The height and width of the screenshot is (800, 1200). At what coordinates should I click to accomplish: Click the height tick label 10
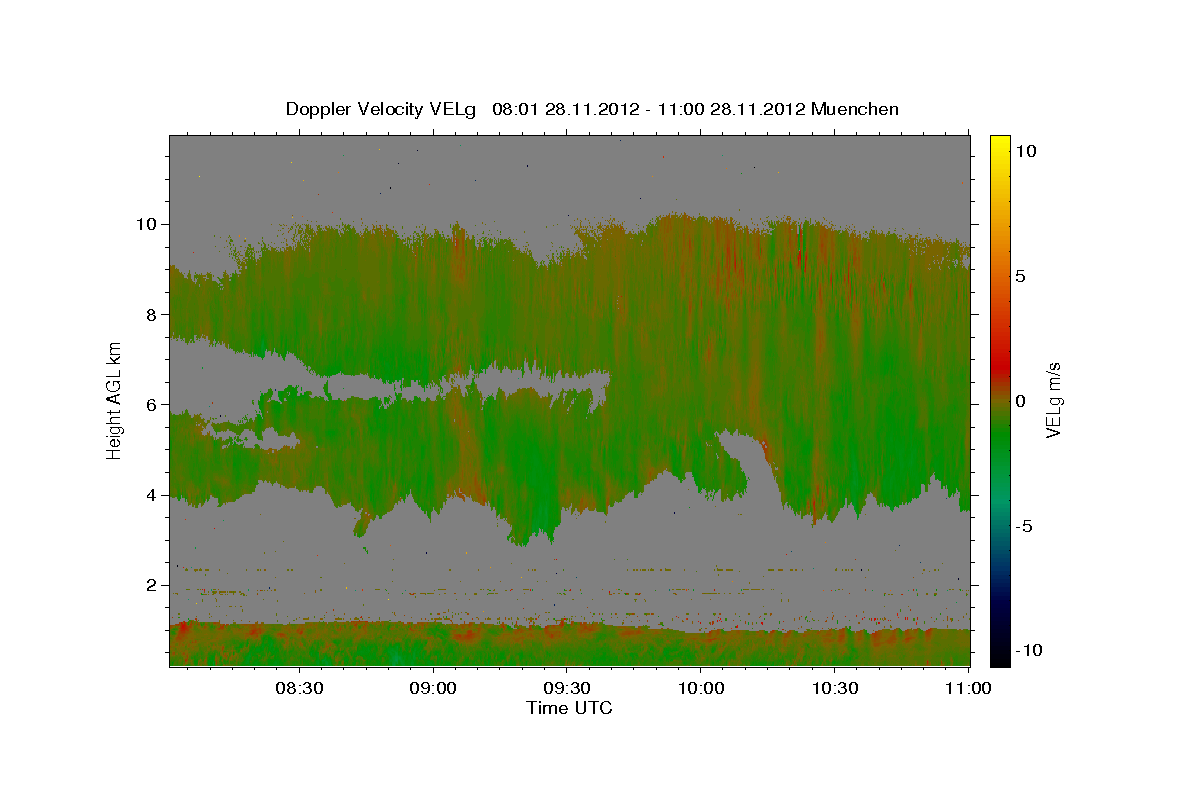pyautogui.click(x=147, y=224)
